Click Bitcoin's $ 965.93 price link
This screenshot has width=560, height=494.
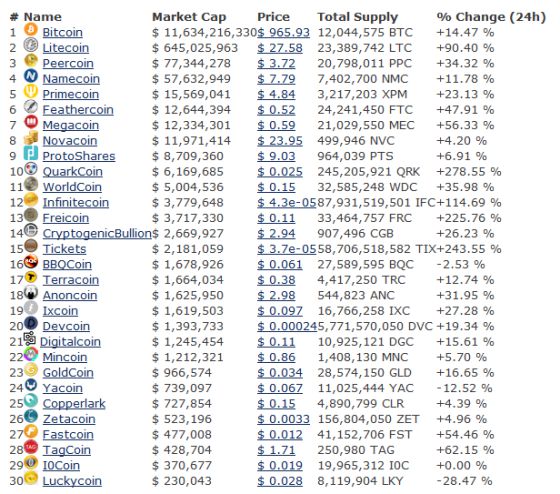coord(284,33)
